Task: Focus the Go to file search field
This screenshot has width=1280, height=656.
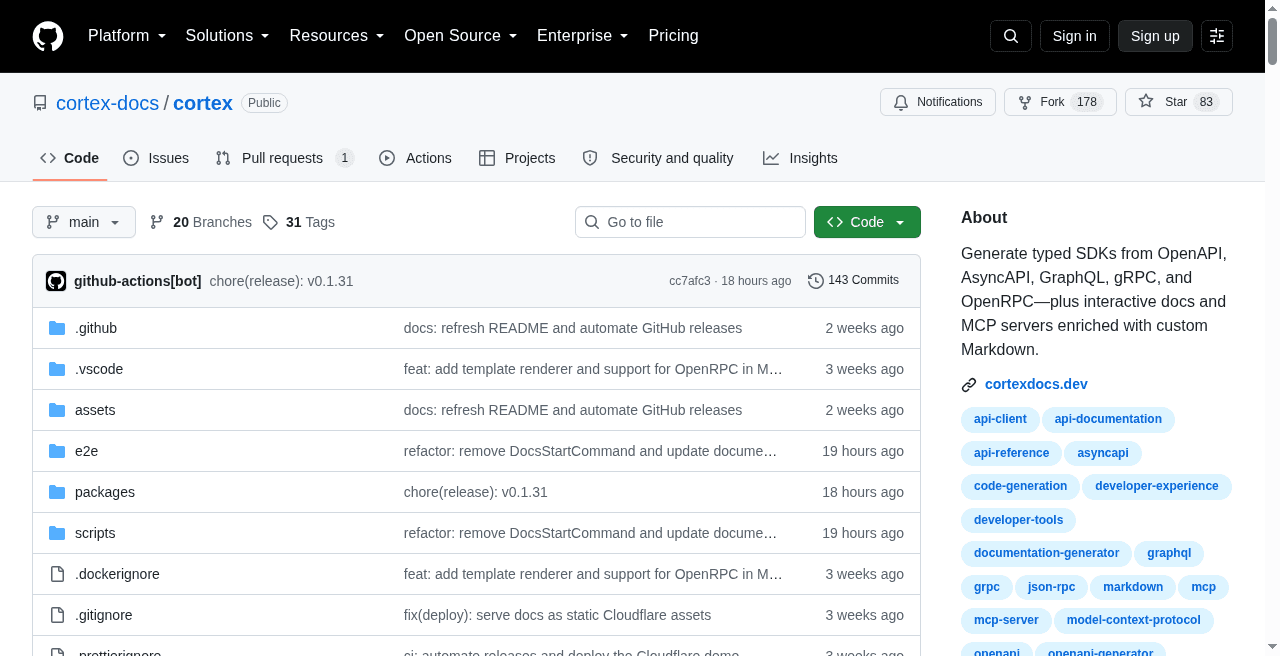Action: pyautogui.click(x=690, y=222)
